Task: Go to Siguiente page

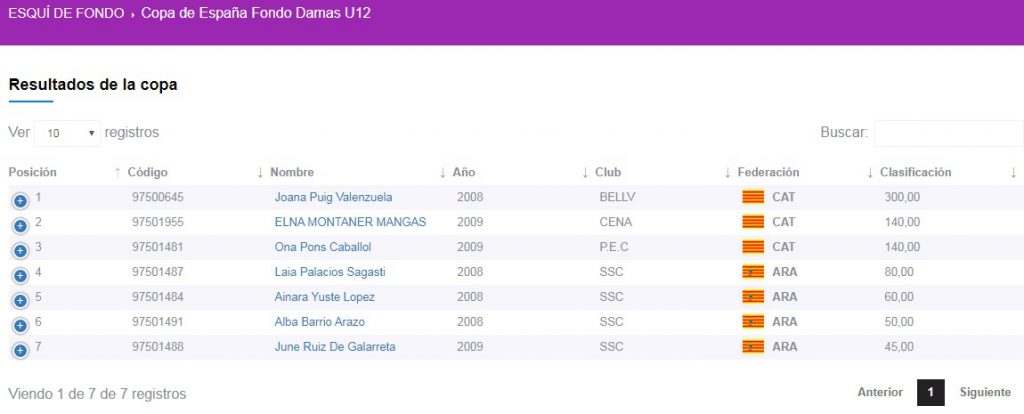Action: click(x=985, y=393)
